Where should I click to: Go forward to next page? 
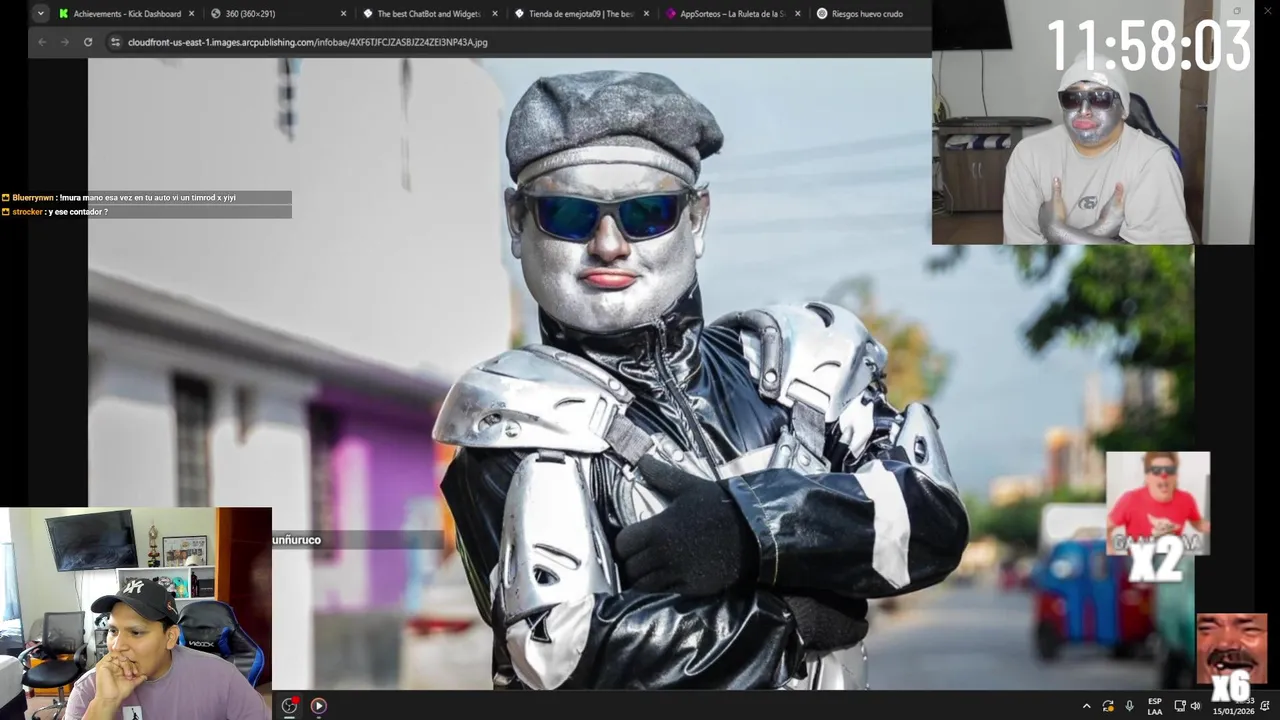tap(65, 42)
